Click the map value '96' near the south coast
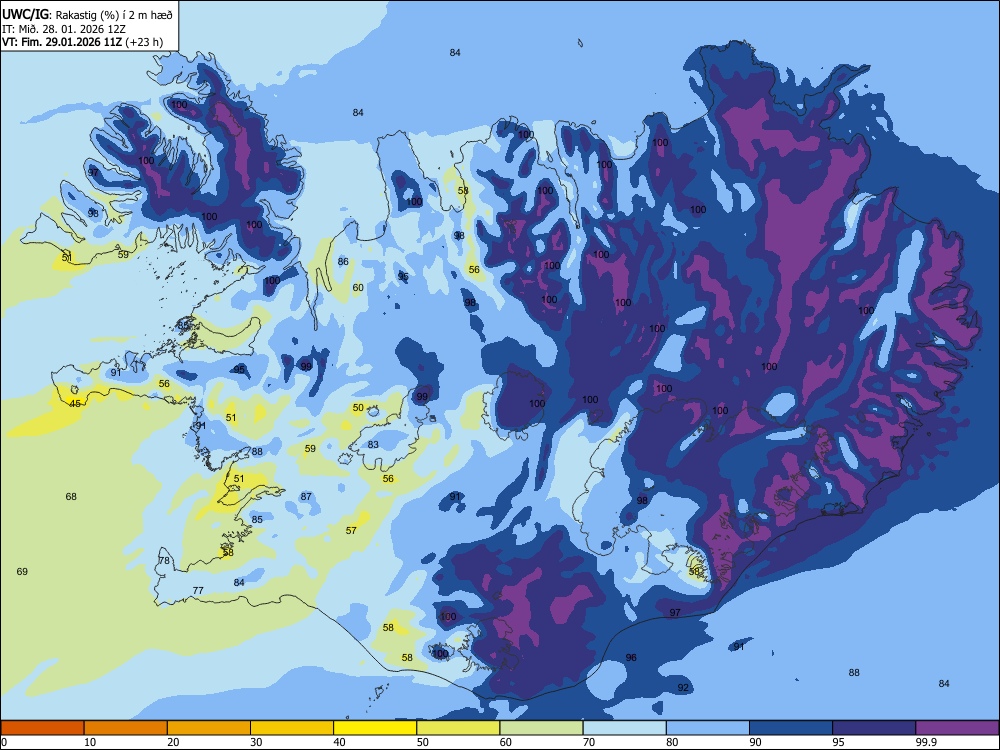This screenshot has height=750, width=1000. (631, 658)
